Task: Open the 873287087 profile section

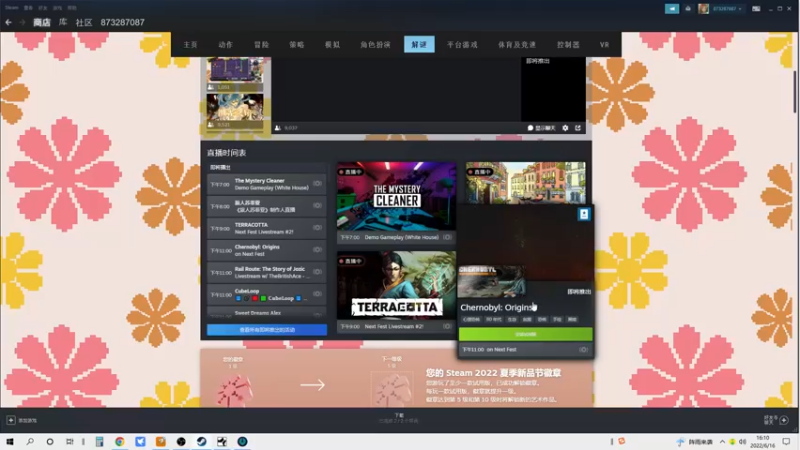Action: point(122,22)
